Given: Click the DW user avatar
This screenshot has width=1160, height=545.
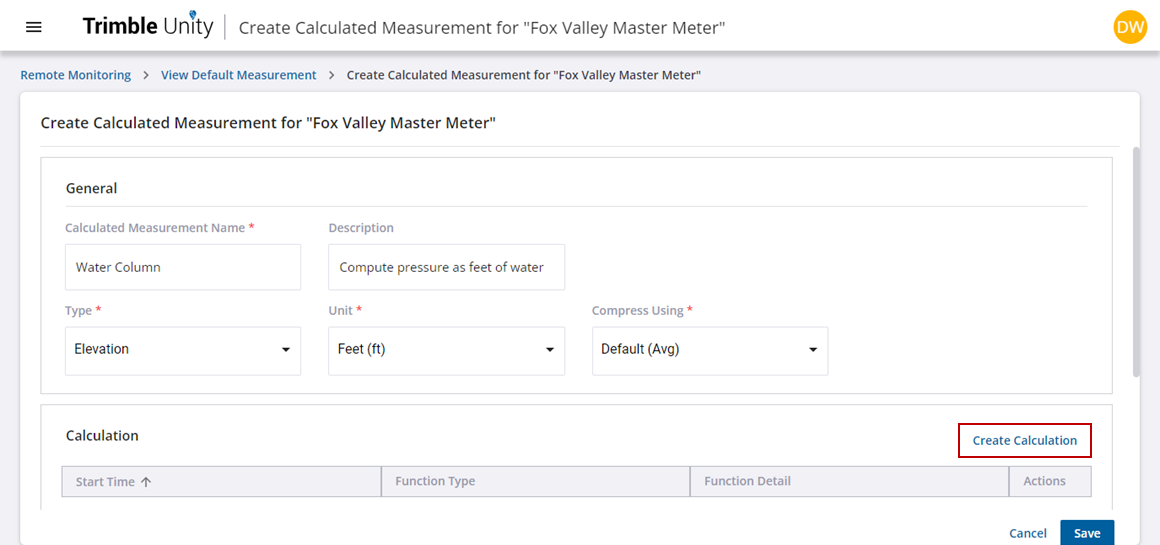Looking at the screenshot, I should point(1130,27).
